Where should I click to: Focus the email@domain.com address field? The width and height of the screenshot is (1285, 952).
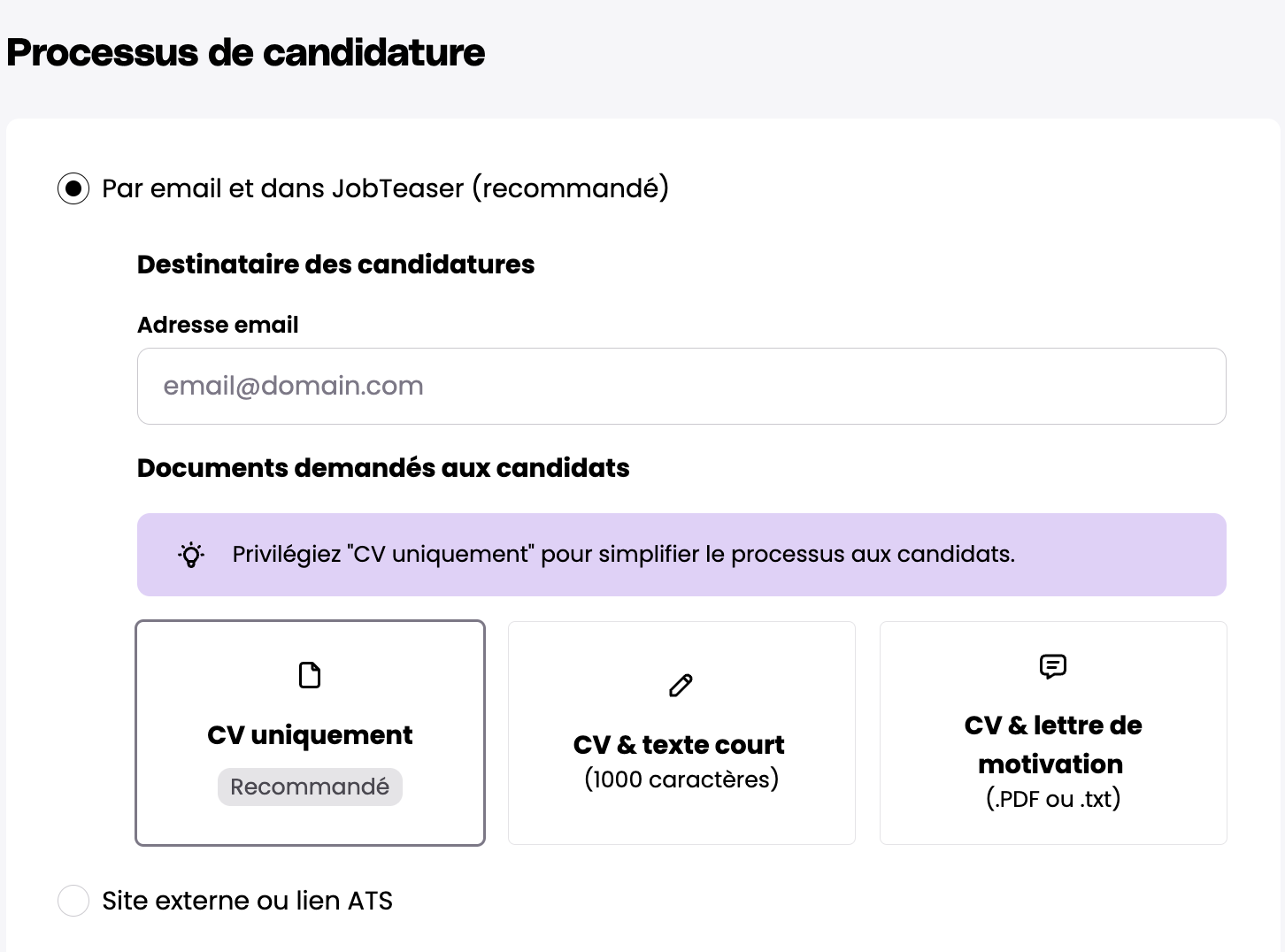pos(681,386)
